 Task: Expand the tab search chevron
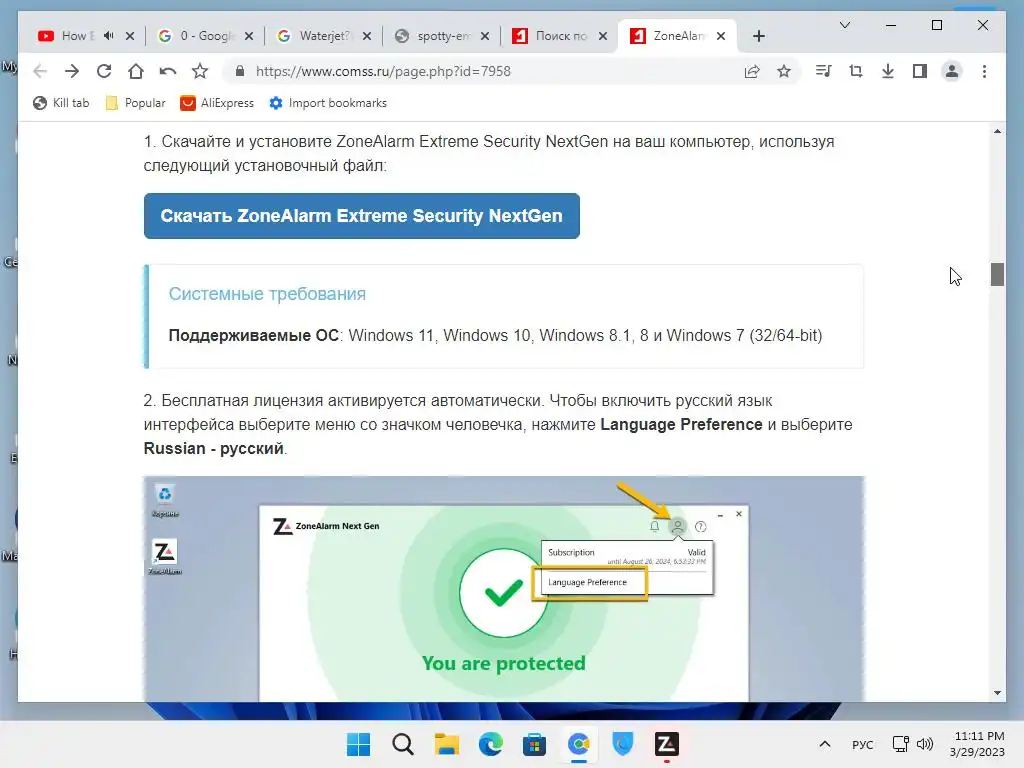tap(844, 25)
